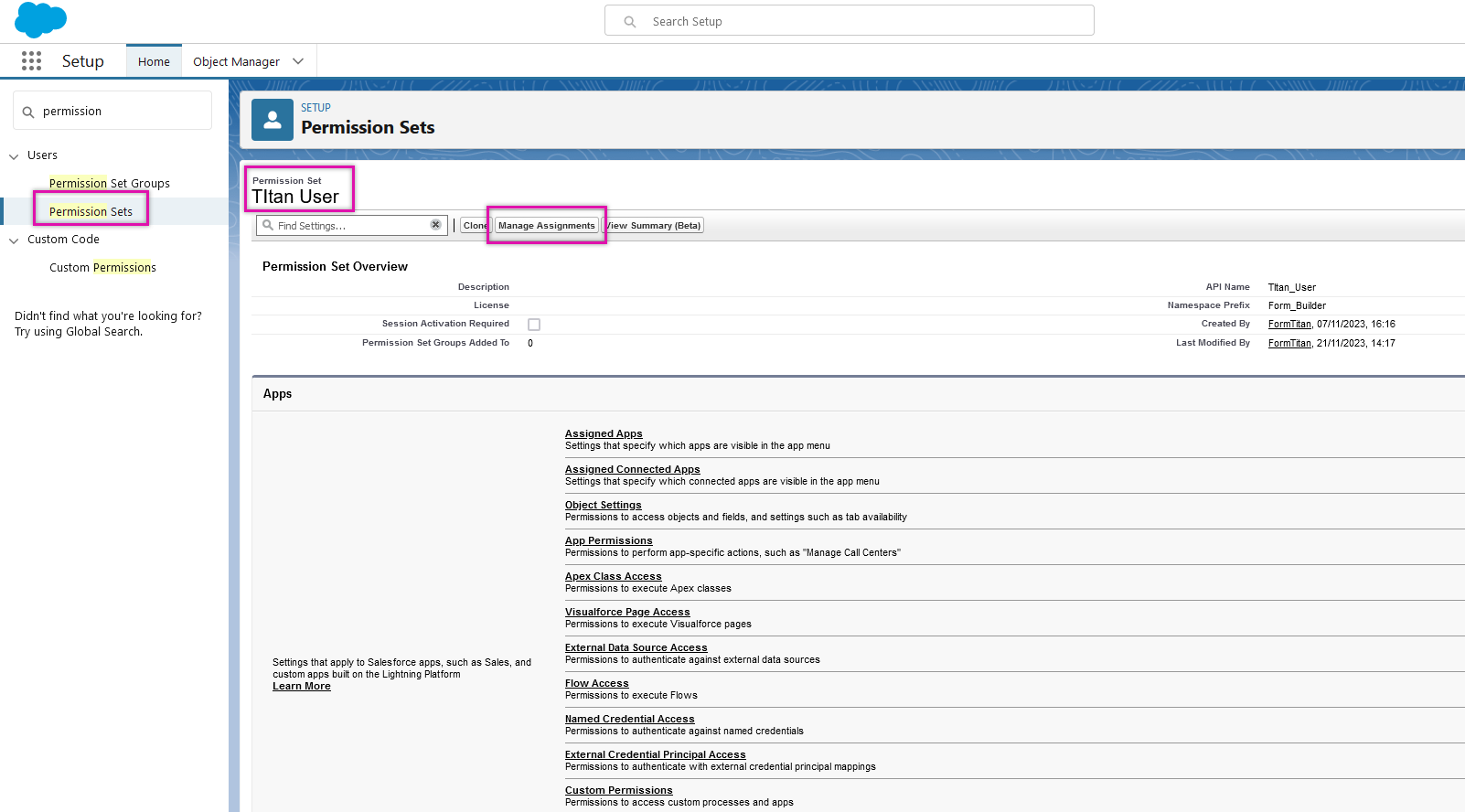This screenshot has height=812, width=1465.
Task: Open the Visualforce Page Access link
Action: pyautogui.click(x=627, y=612)
